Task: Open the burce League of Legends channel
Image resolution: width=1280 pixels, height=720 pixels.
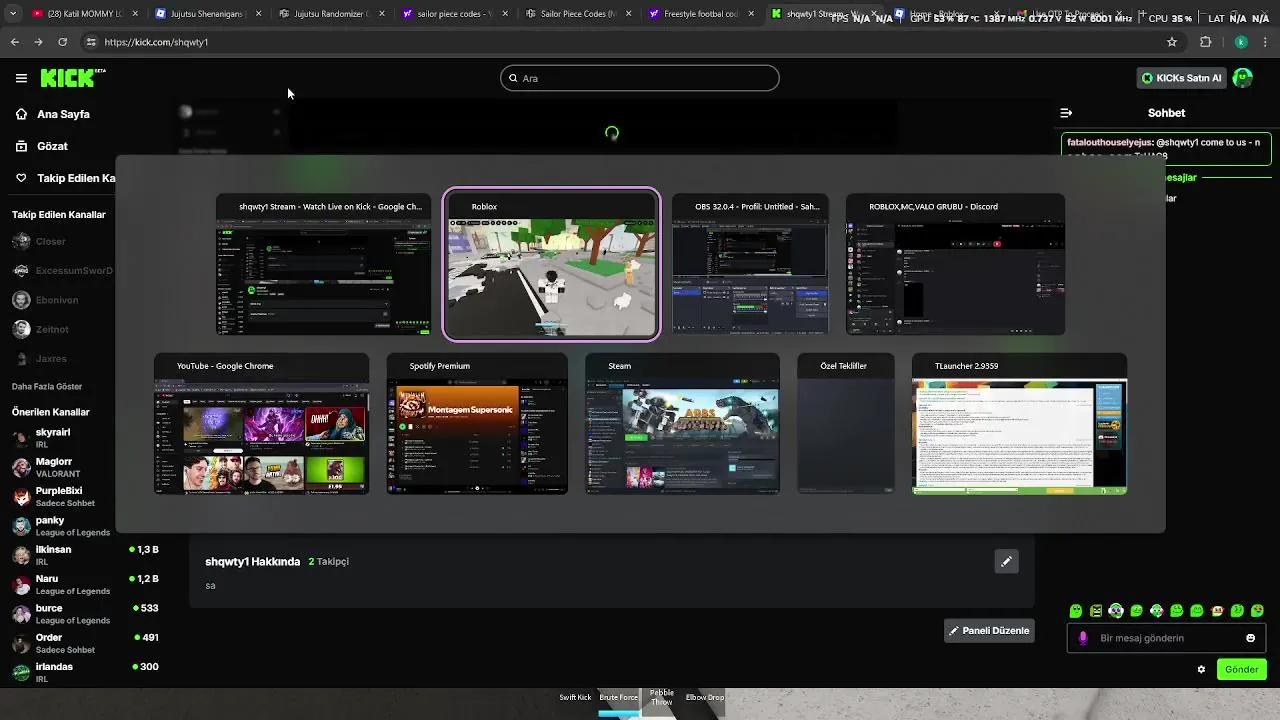Action: 85,614
